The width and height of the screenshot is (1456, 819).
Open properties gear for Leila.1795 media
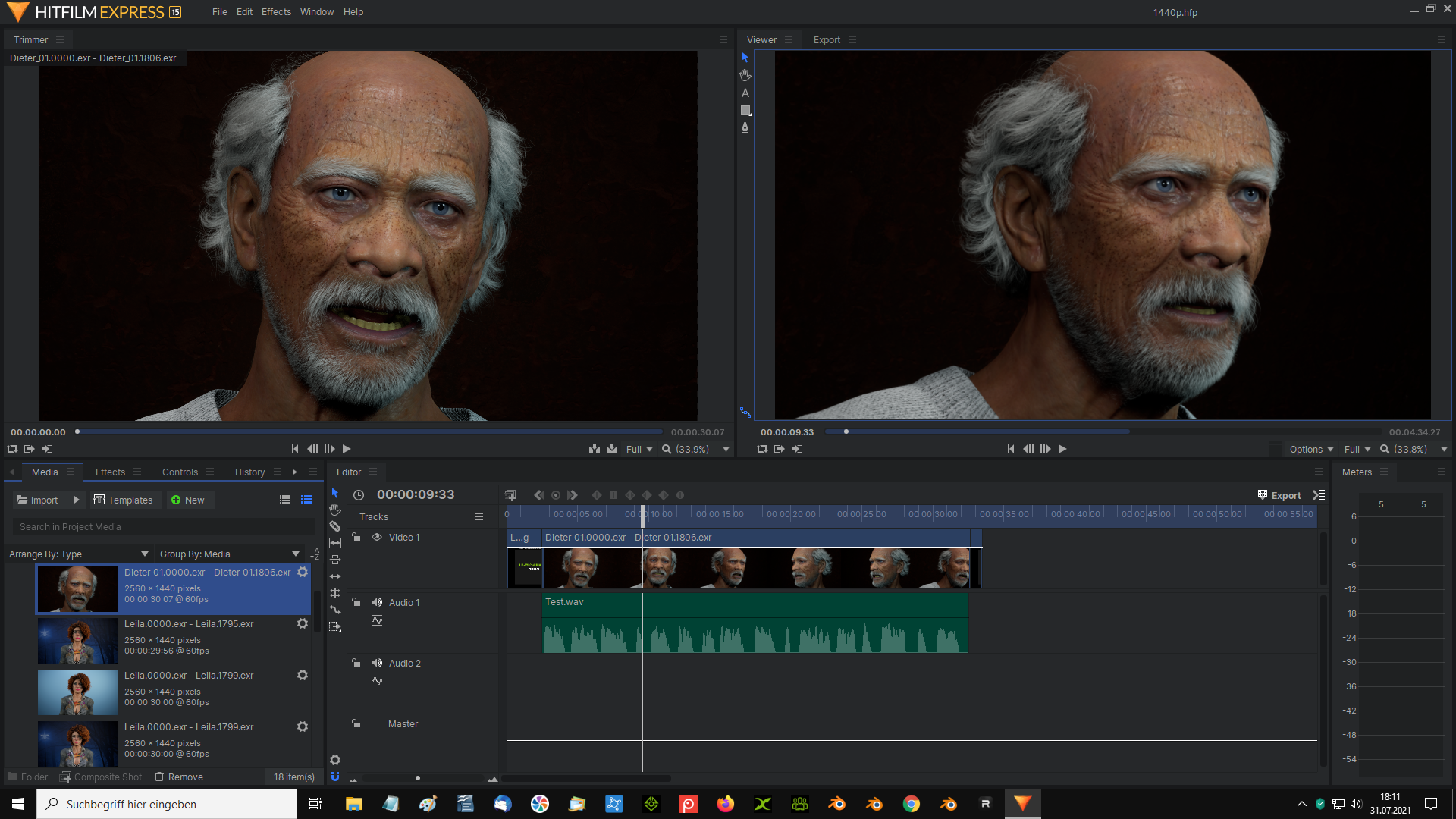coord(303,623)
